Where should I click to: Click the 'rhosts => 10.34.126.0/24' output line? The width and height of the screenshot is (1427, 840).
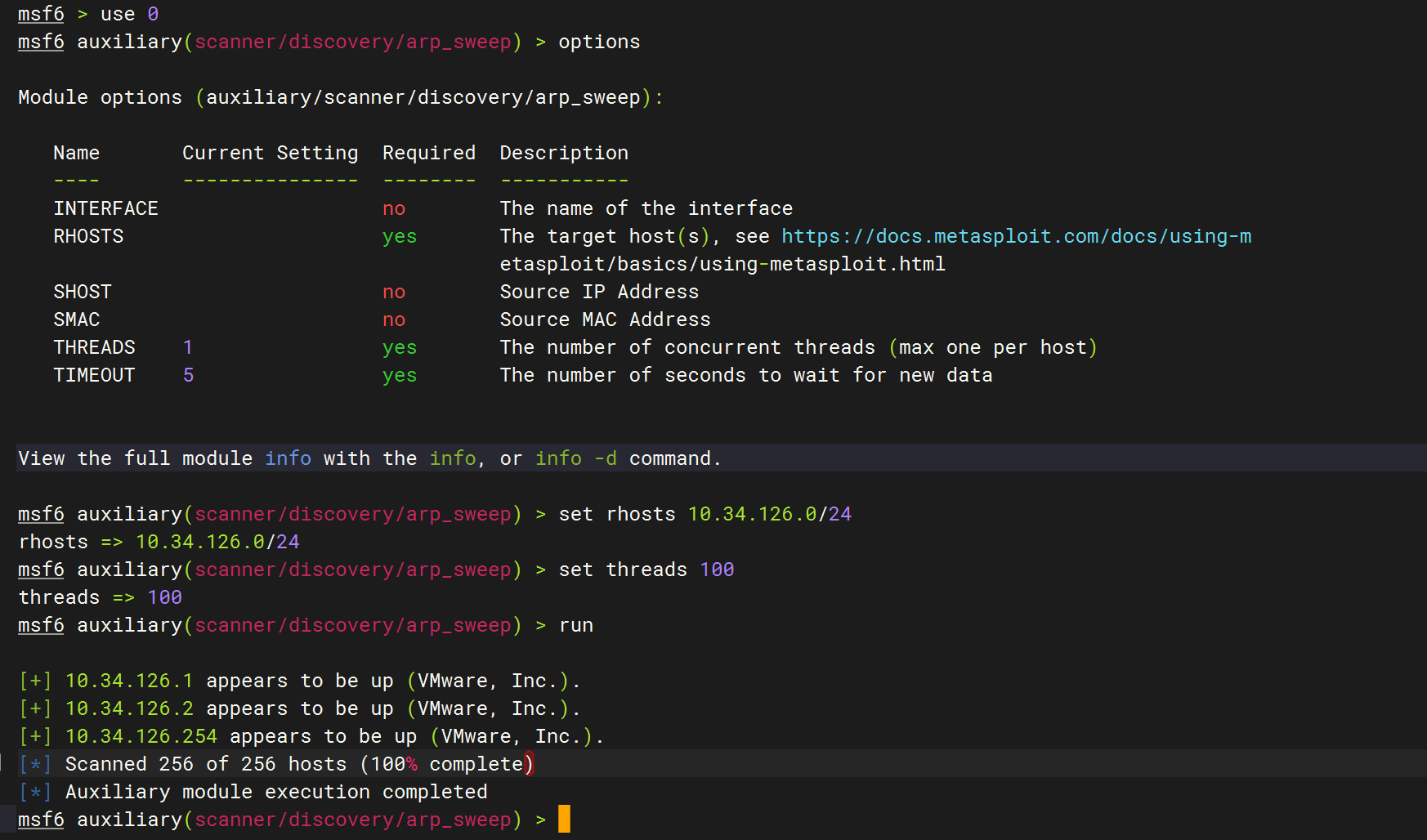click(x=159, y=542)
